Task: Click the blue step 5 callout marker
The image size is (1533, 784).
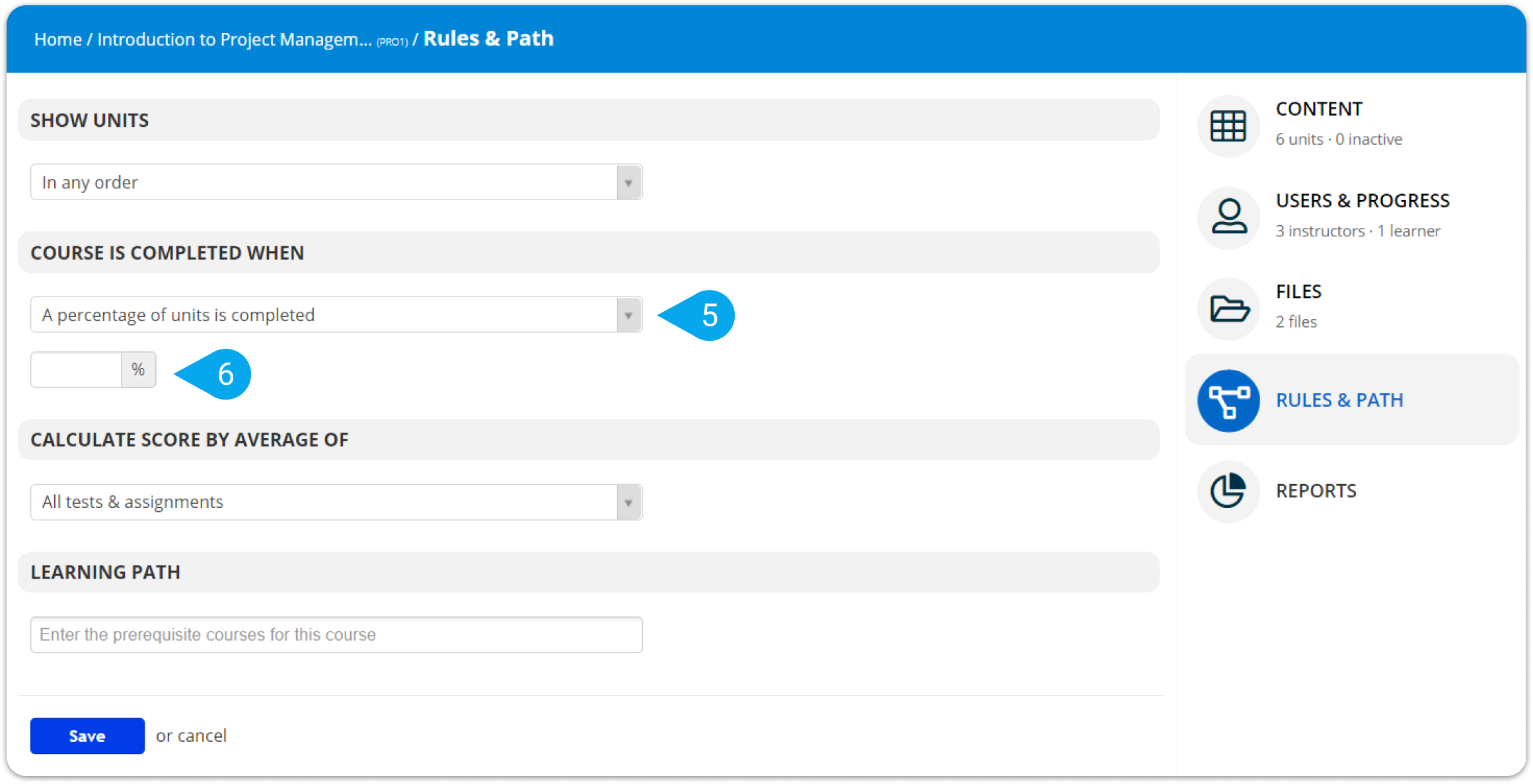Action: pyautogui.click(x=698, y=316)
